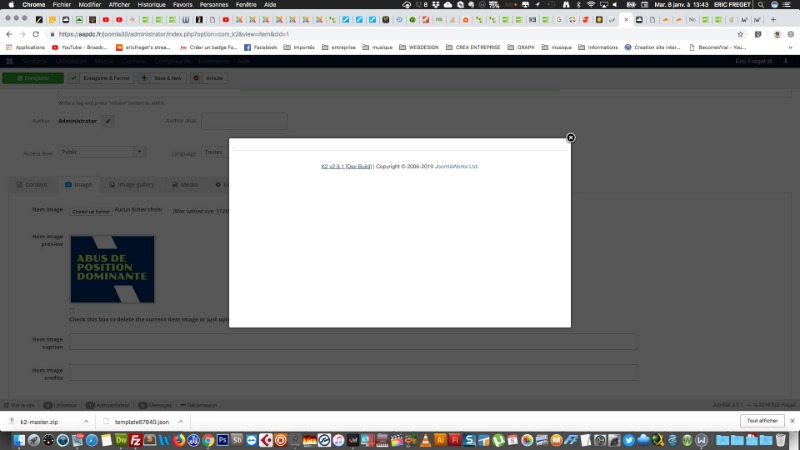The width and height of the screenshot is (800, 450).
Task: Expand the k2-master.zip download options
Action: [86, 421]
